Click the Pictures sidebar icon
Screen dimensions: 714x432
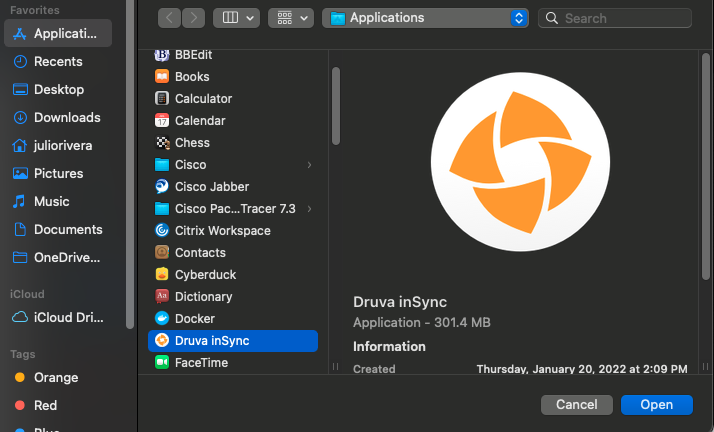coord(20,173)
